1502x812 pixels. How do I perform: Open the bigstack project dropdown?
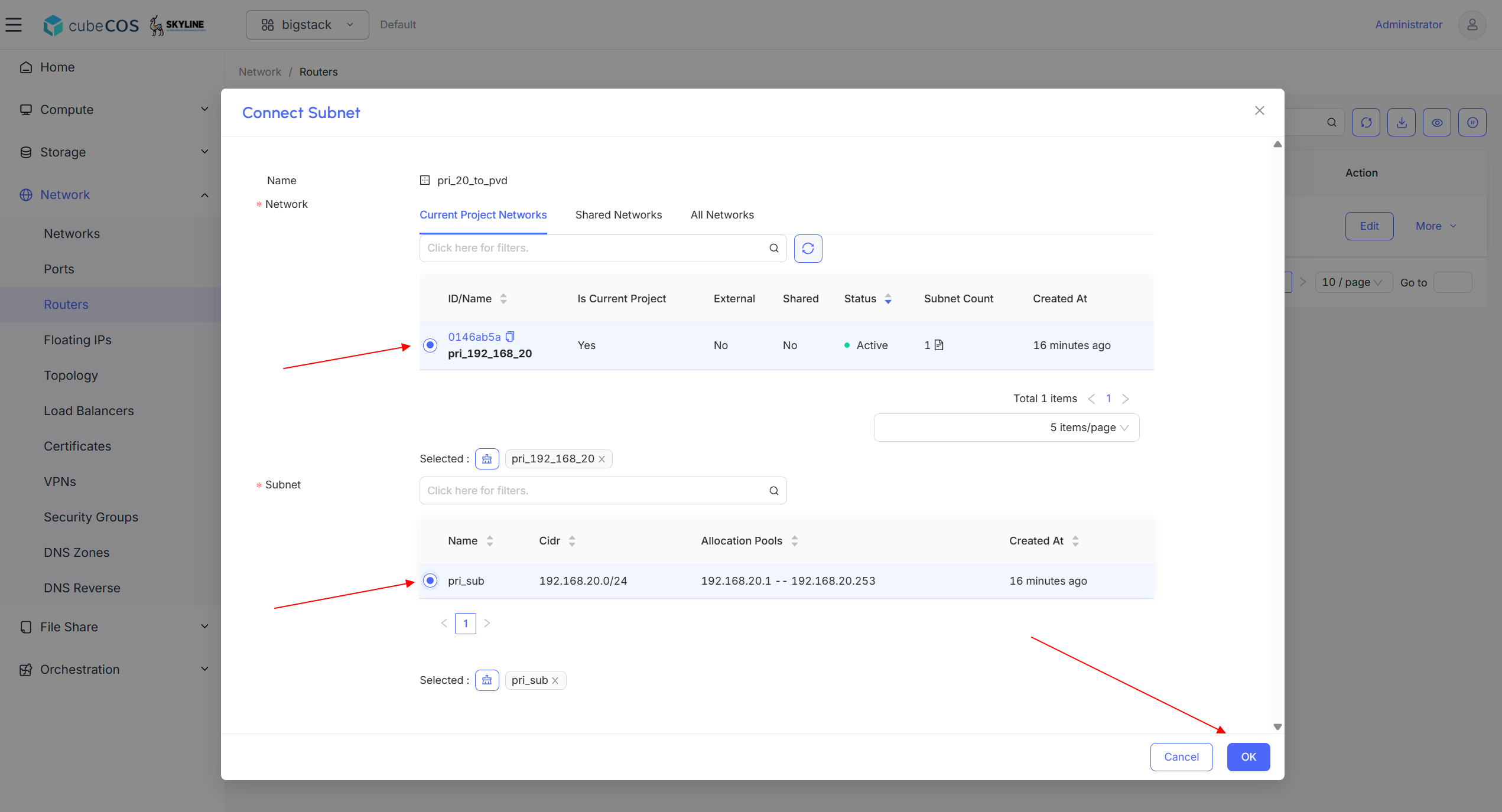pos(307,25)
